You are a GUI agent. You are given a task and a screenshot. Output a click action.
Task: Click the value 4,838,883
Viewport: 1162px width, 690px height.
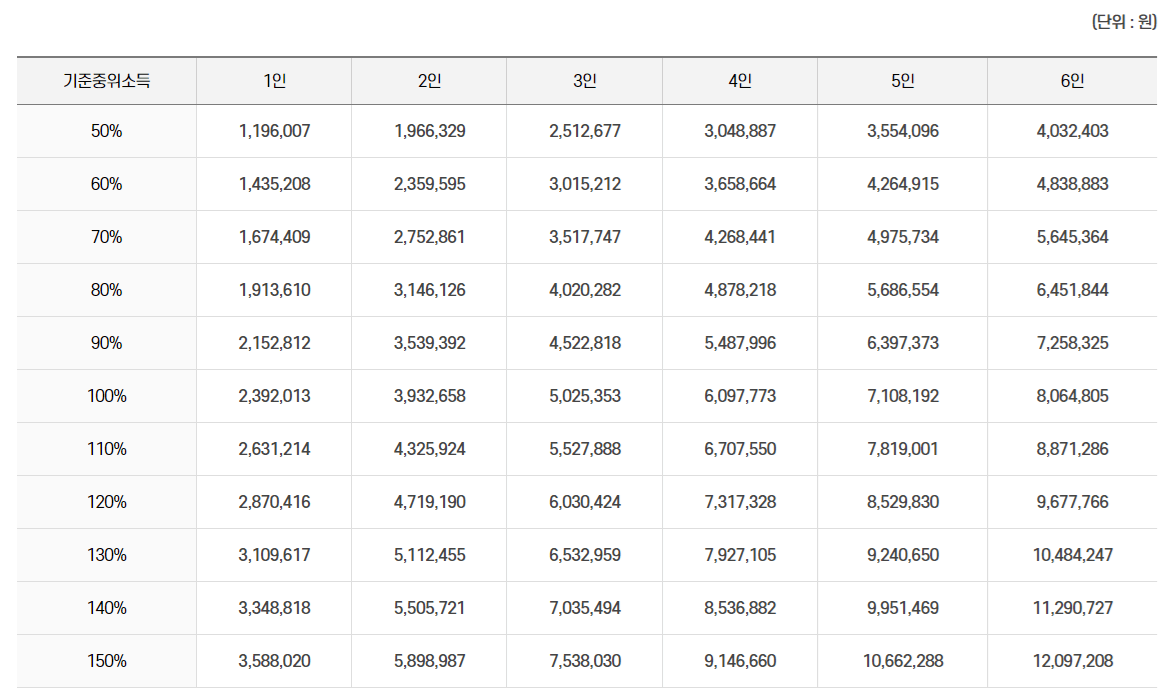point(1072,184)
